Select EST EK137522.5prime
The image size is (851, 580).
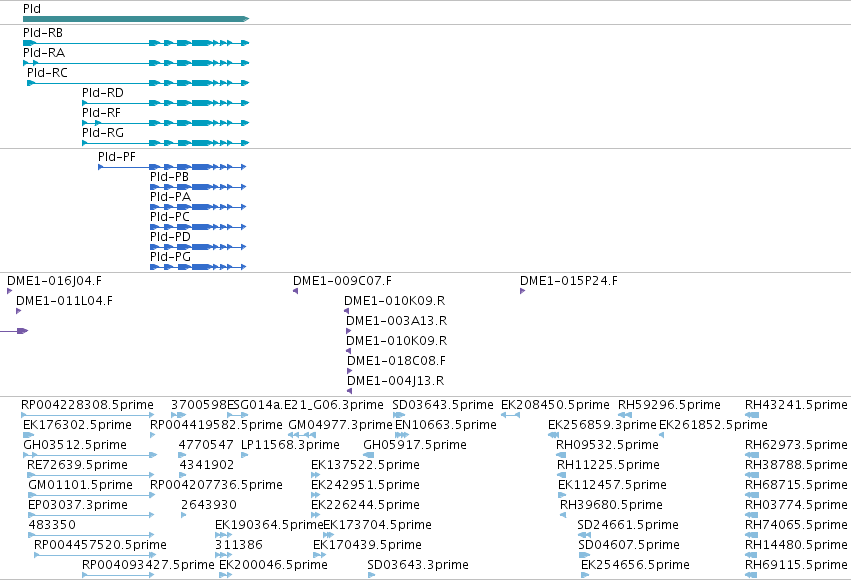(315, 475)
